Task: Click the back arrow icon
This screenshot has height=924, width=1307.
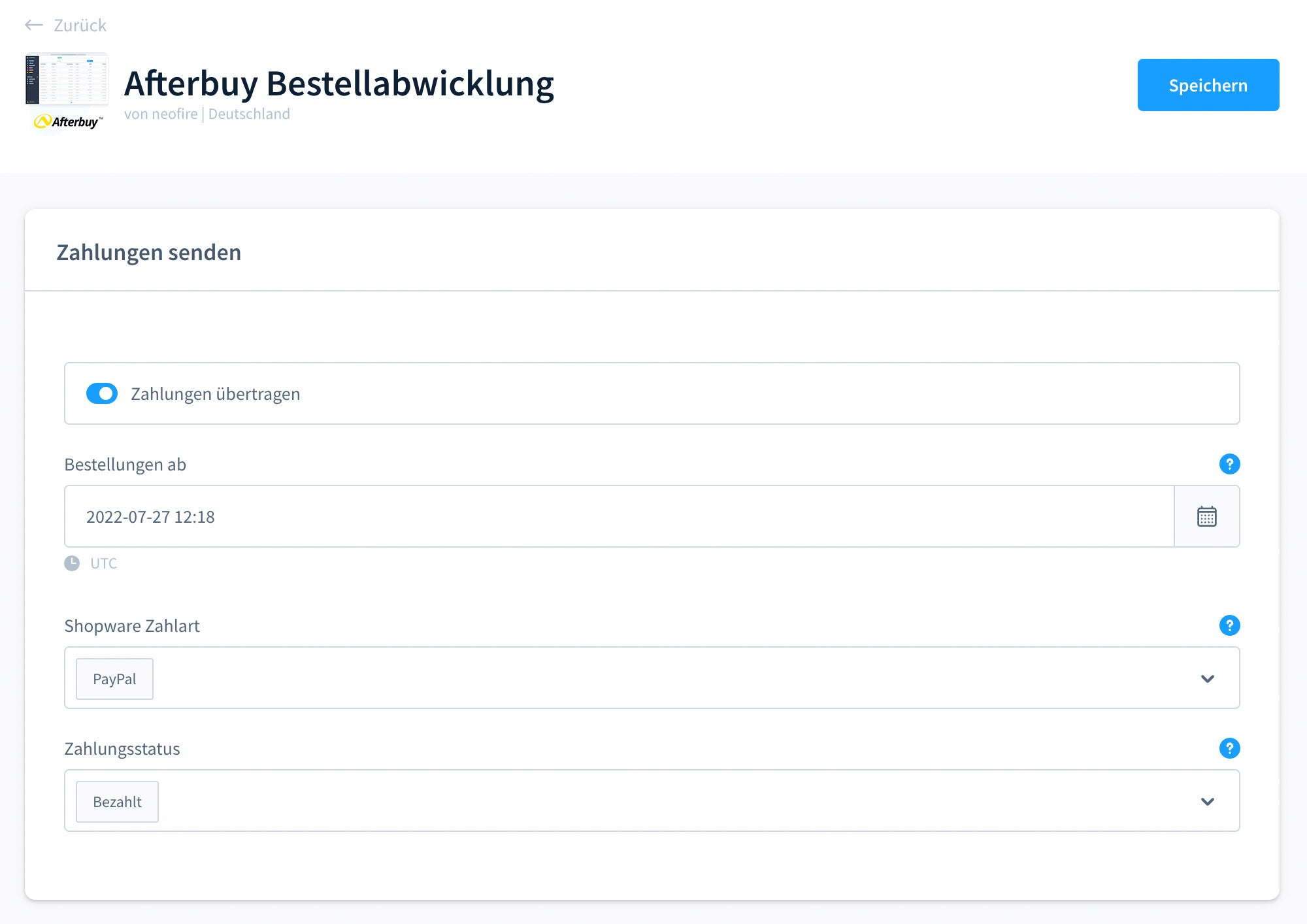Action: click(33, 25)
